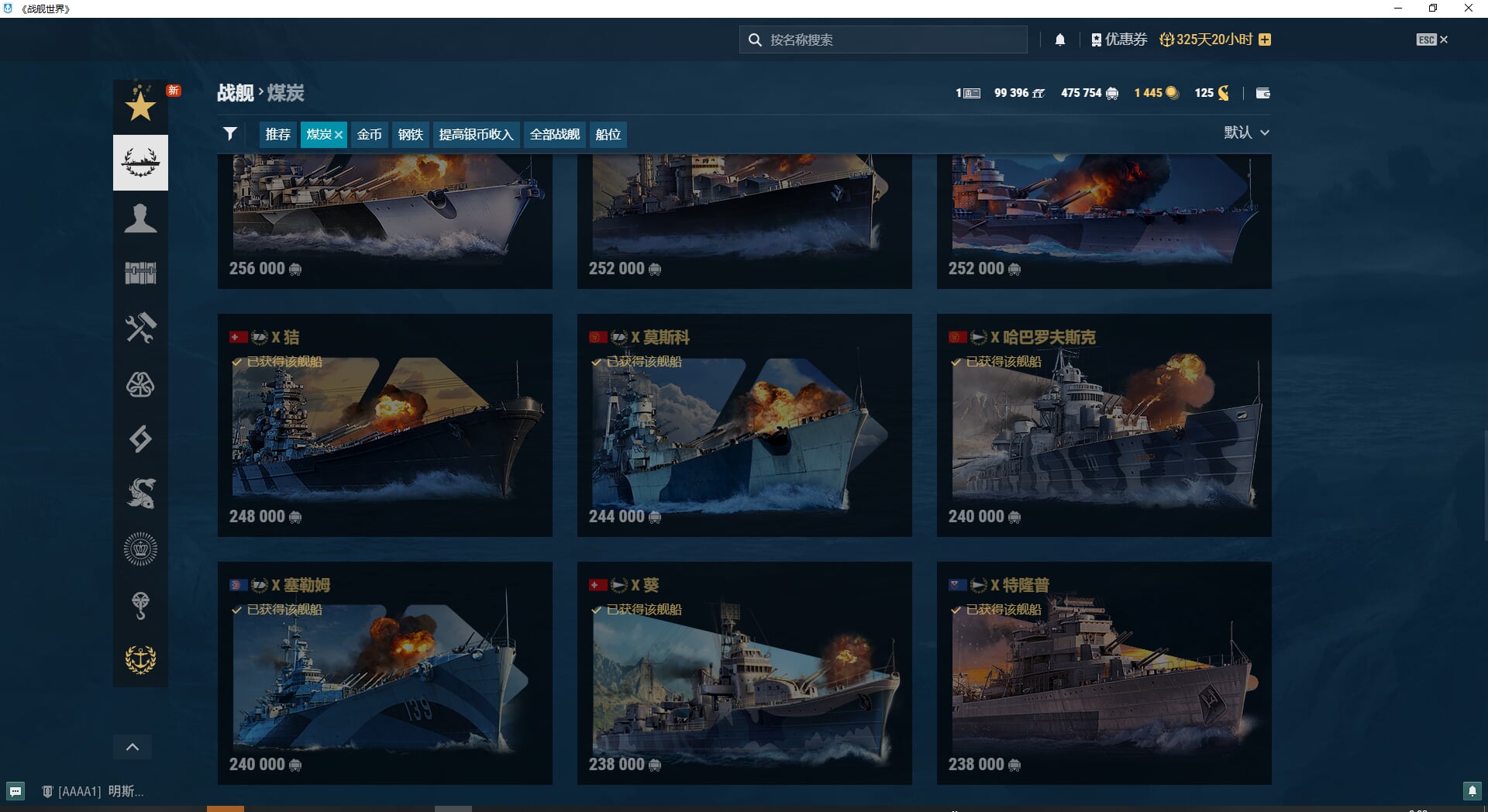Click the 优惠券 coupons button

click(1118, 40)
